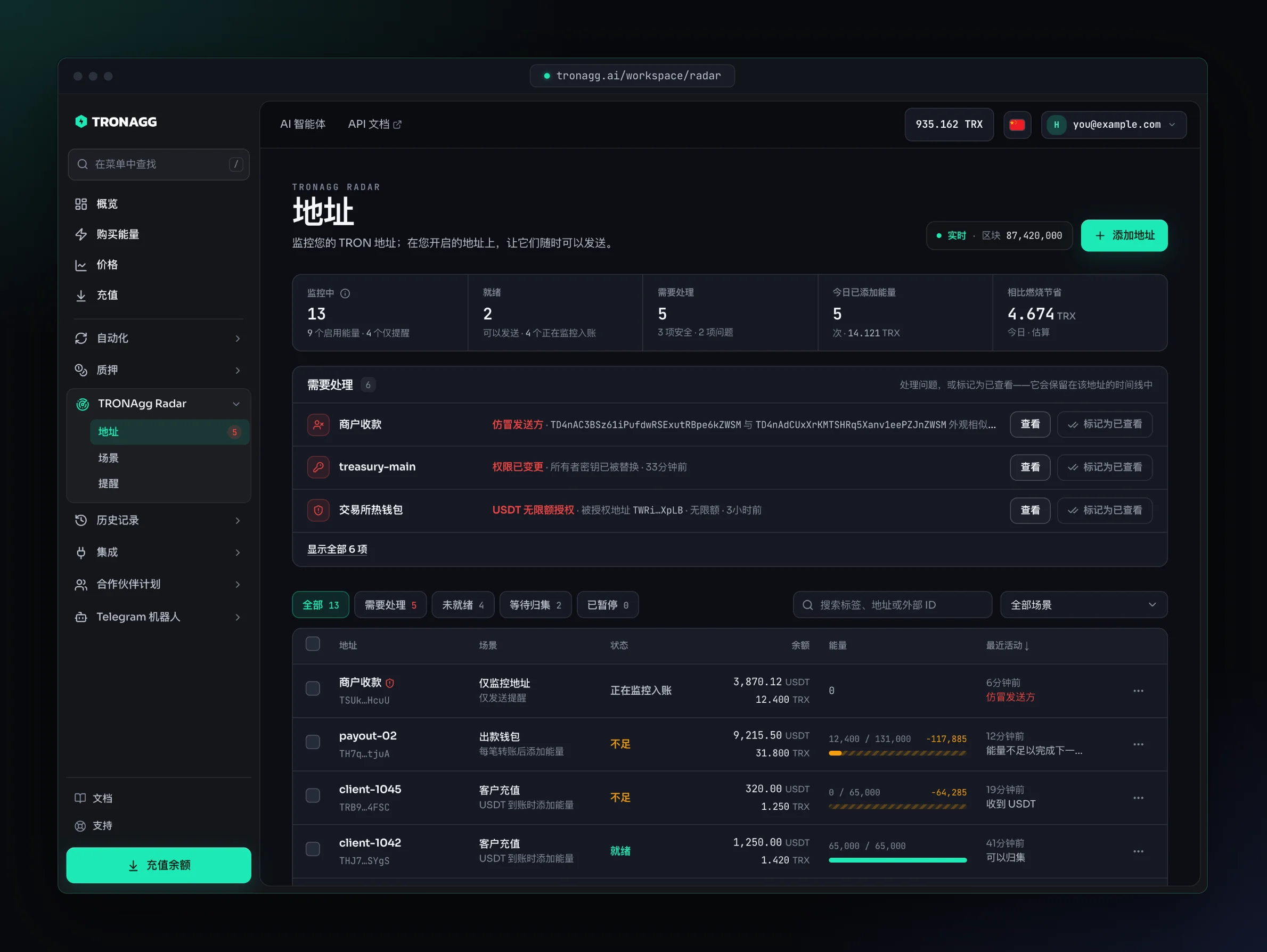Check the 商户收款 TSUk…HcuU row checkbox
Image resolution: width=1267 pixels, height=952 pixels.
tap(313, 688)
